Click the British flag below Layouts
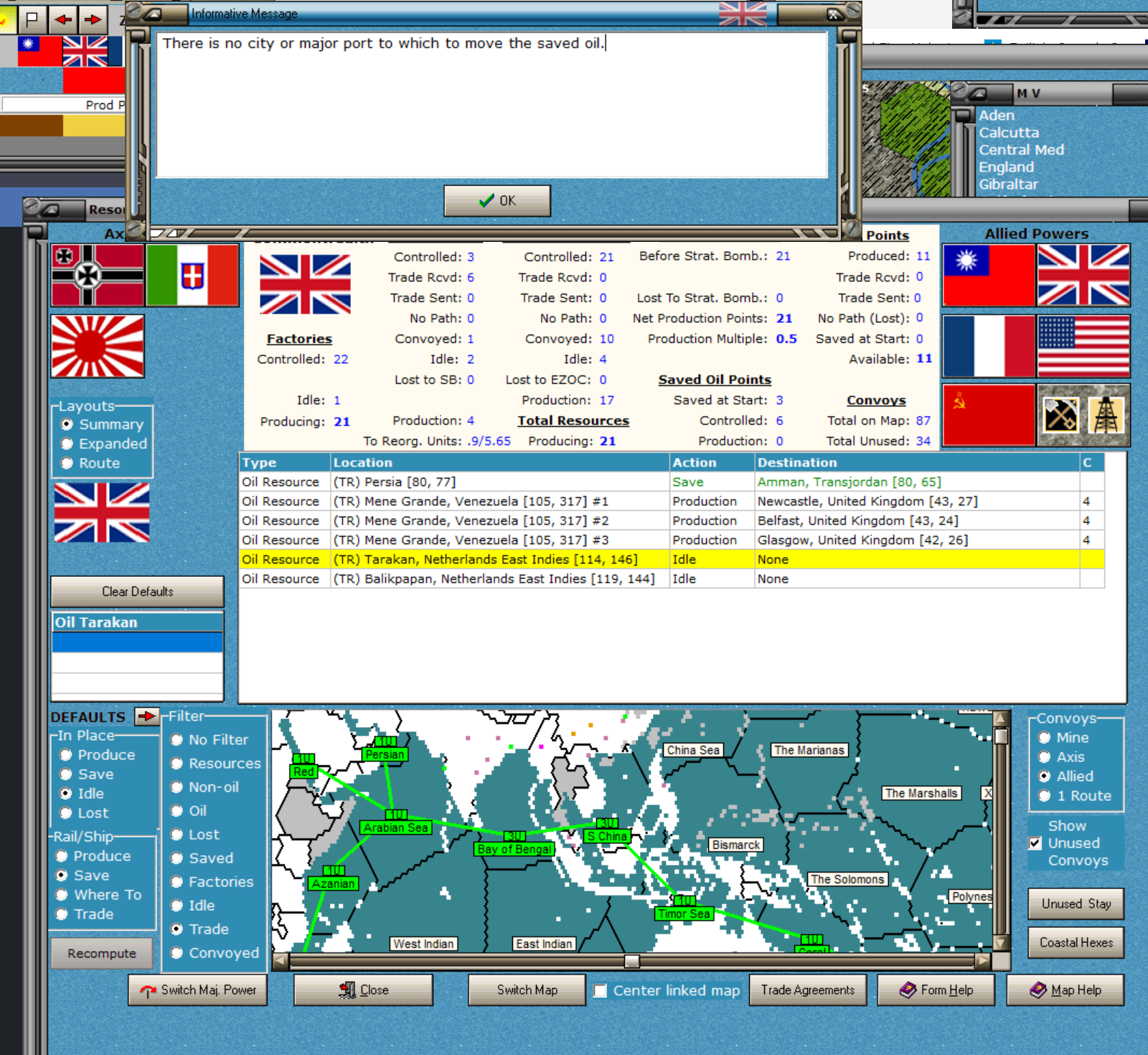This screenshot has height=1055, width=1148. coord(102,512)
